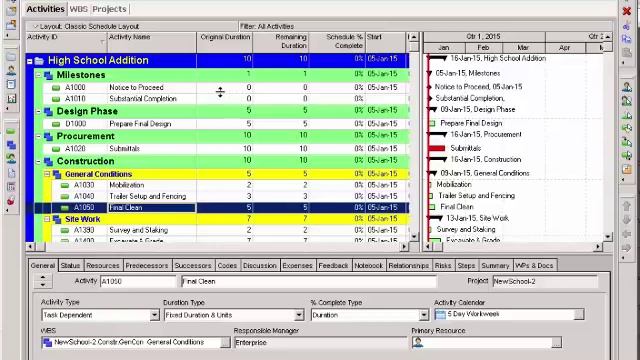Sort by Activity ID column header
Image resolution: width=640 pixels, height=360 pixels.
tap(66, 42)
